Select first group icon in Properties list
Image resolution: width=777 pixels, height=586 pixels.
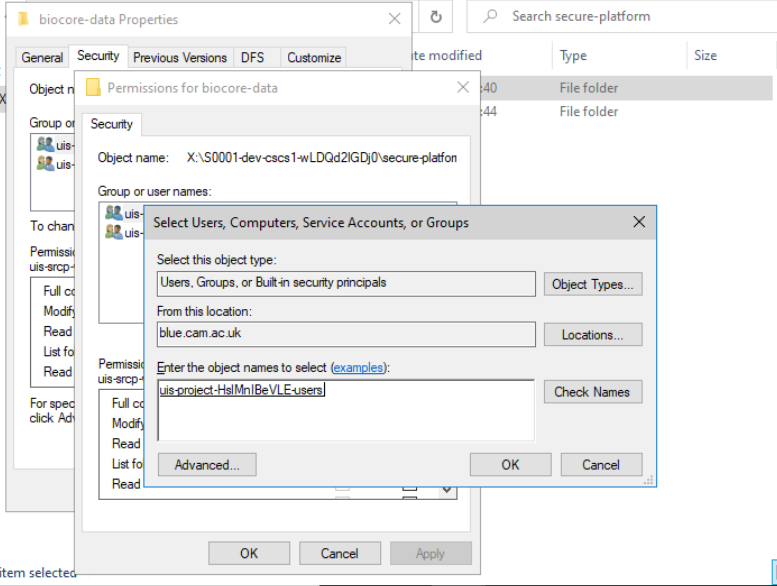coord(45,145)
